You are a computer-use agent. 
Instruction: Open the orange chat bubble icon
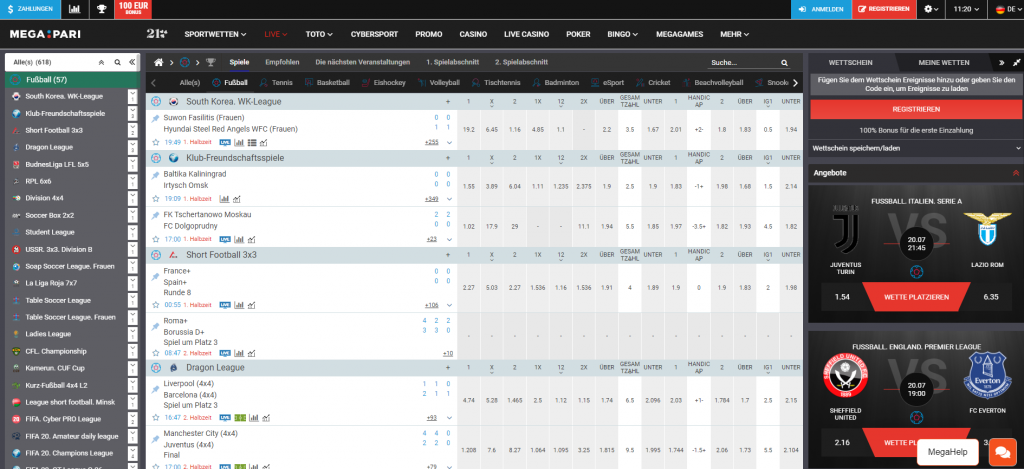(1000, 452)
